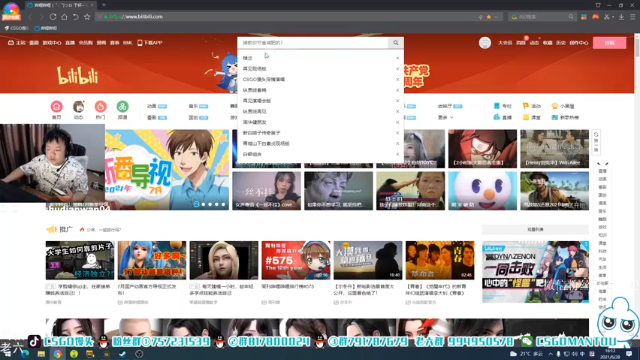The image size is (640, 360).
Task: Open 创作中心 in the header
Action: (579, 42)
